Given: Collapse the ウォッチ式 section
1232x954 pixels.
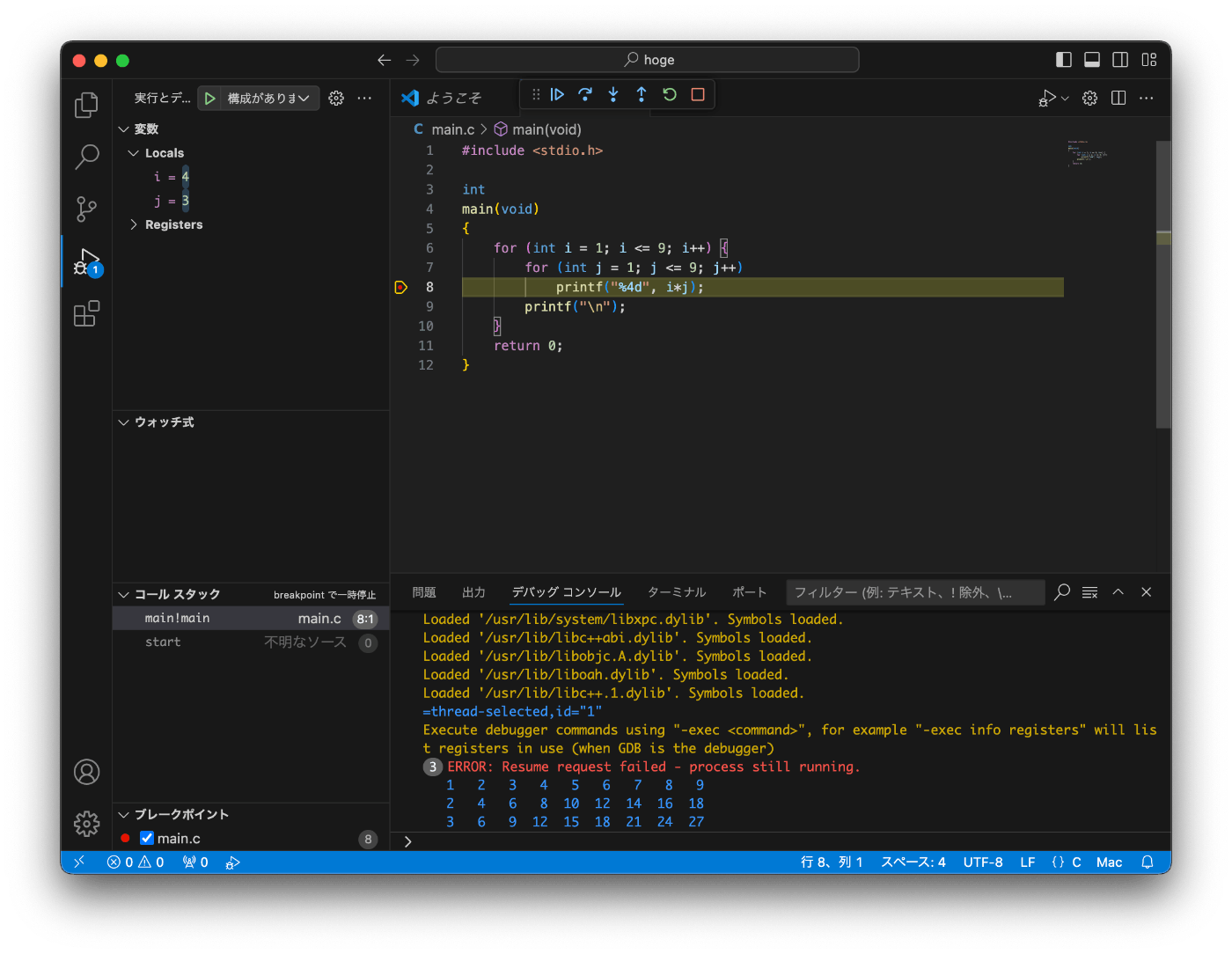Looking at the screenshot, I should point(124,422).
